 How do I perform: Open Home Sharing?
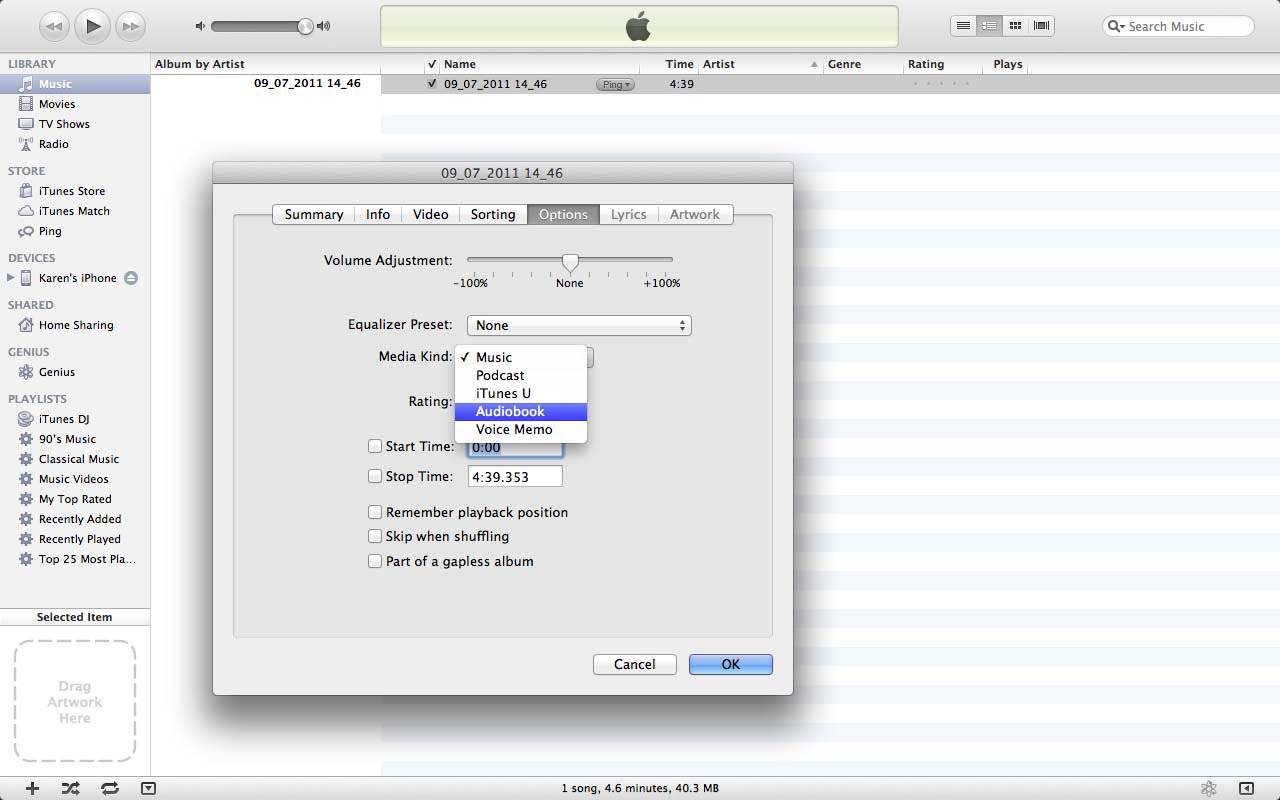click(75, 325)
